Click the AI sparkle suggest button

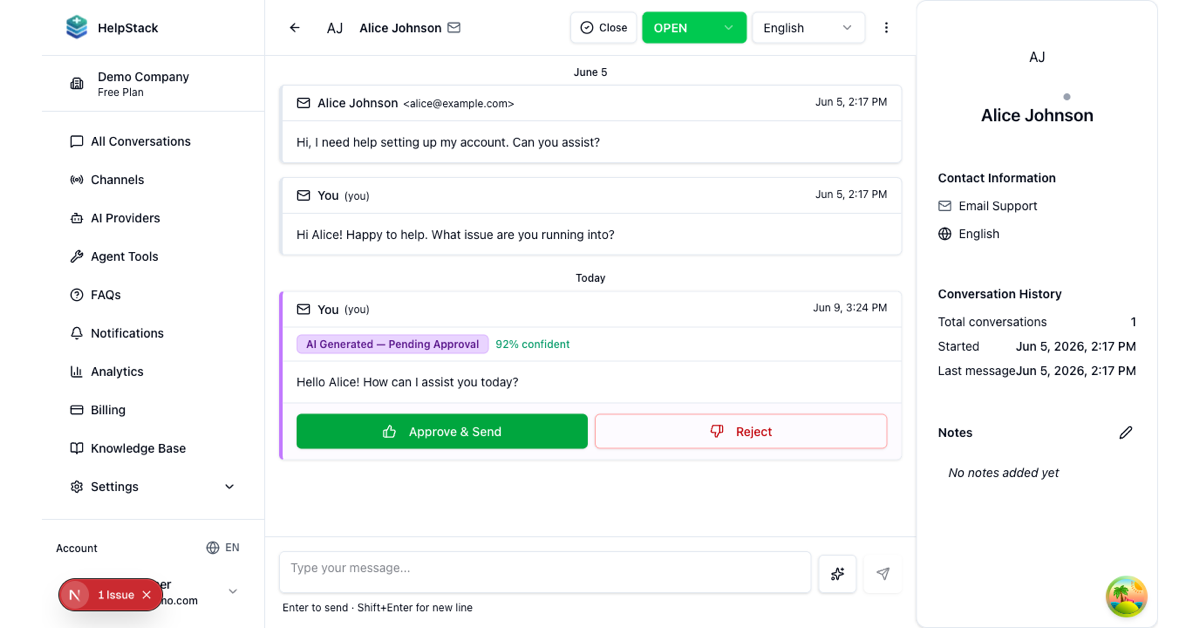pos(838,574)
